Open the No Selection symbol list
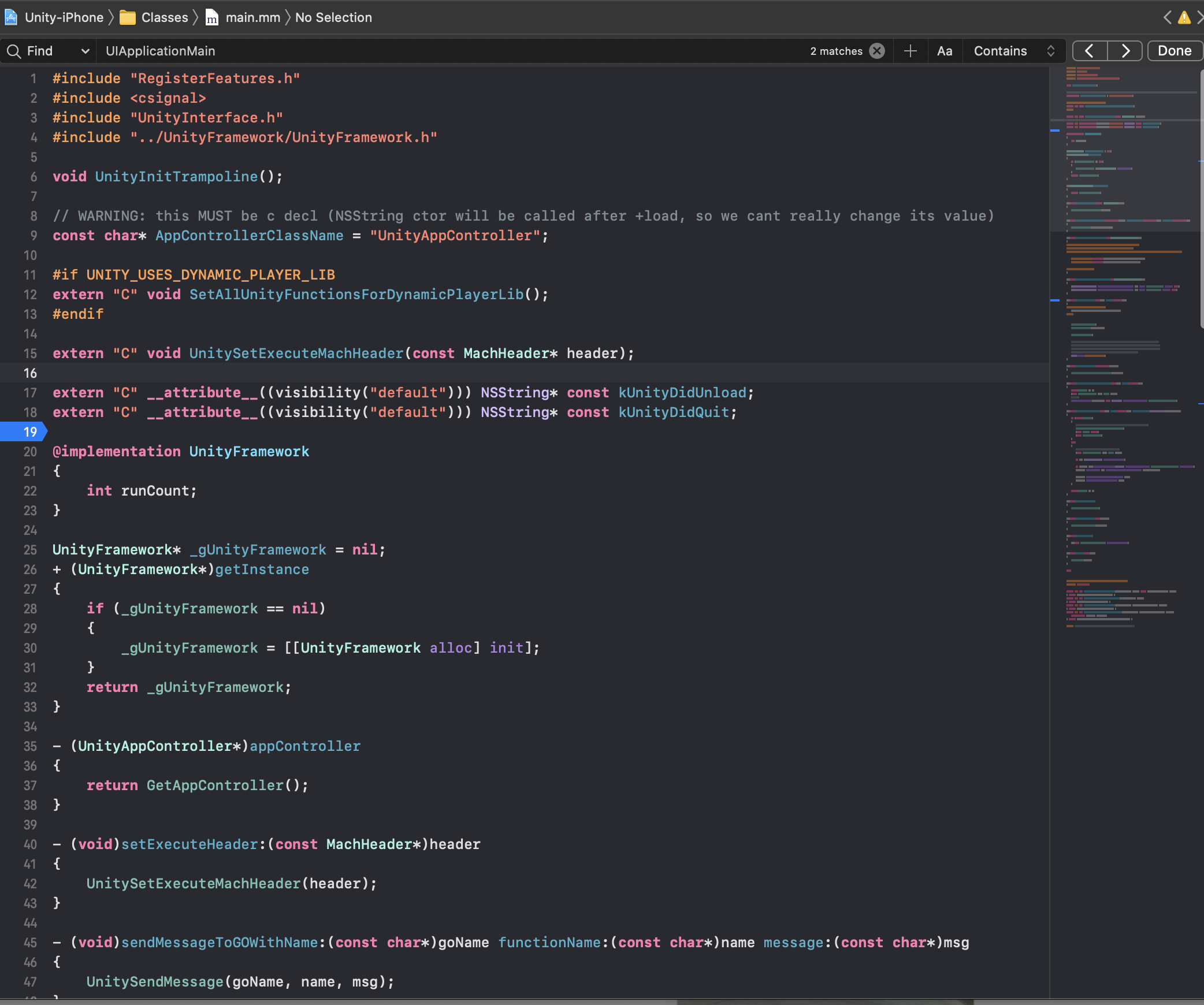 pyautogui.click(x=333, y=17)
